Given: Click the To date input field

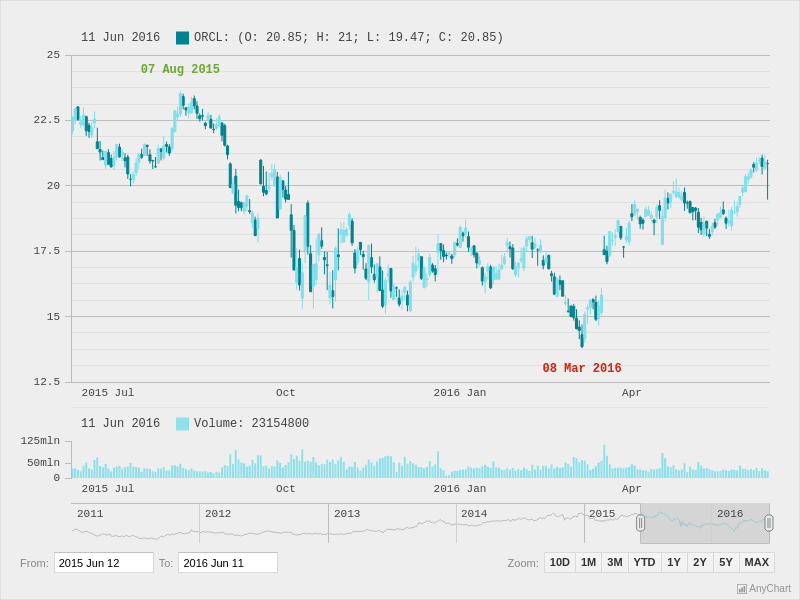Looking at the screenshot, I should [228, 563].
